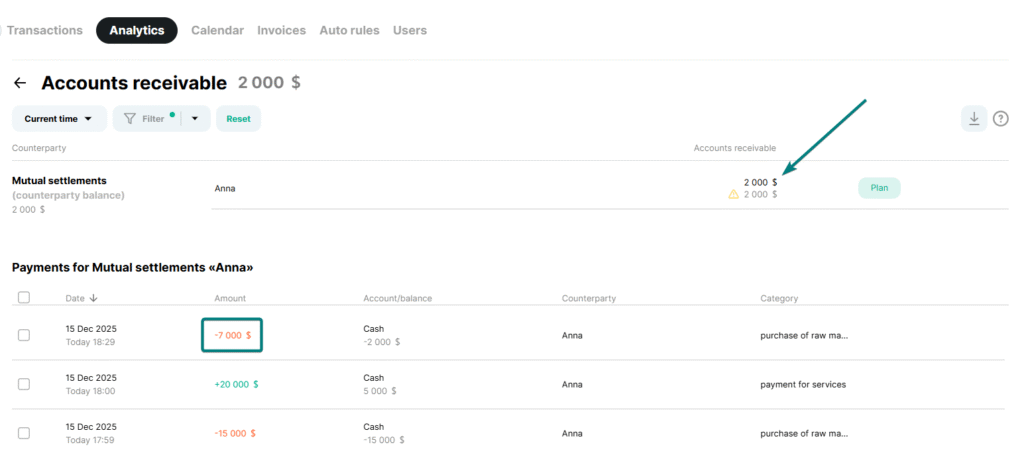Click the funnel Filter icon
1024x455 pixels.
tap(130, 119)
